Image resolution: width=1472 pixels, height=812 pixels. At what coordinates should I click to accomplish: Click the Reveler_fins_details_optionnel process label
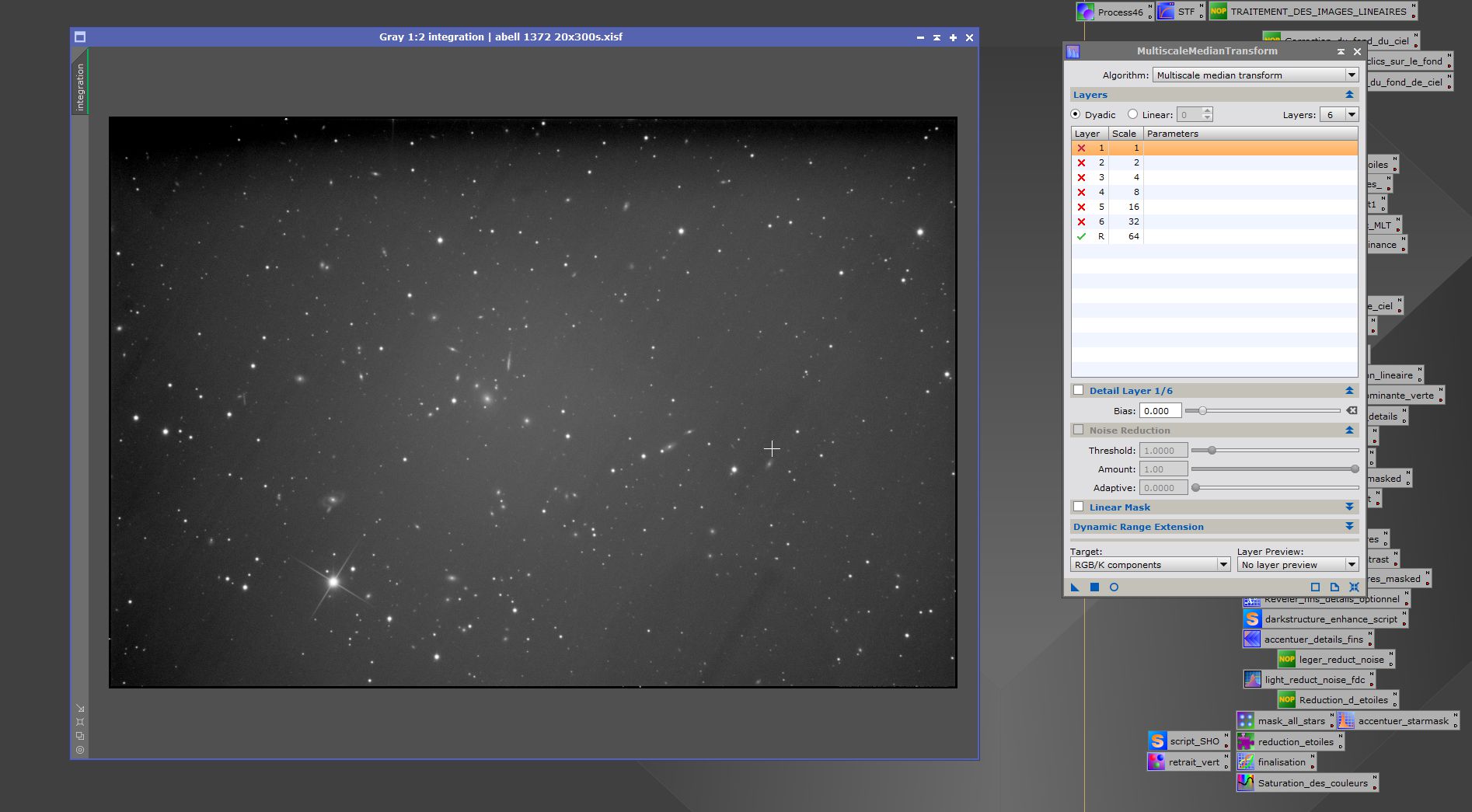pos(1332,600)
